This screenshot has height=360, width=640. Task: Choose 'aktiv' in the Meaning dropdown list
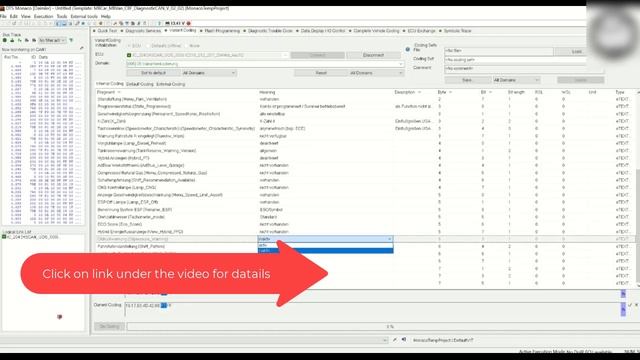[x=325, y=245]
